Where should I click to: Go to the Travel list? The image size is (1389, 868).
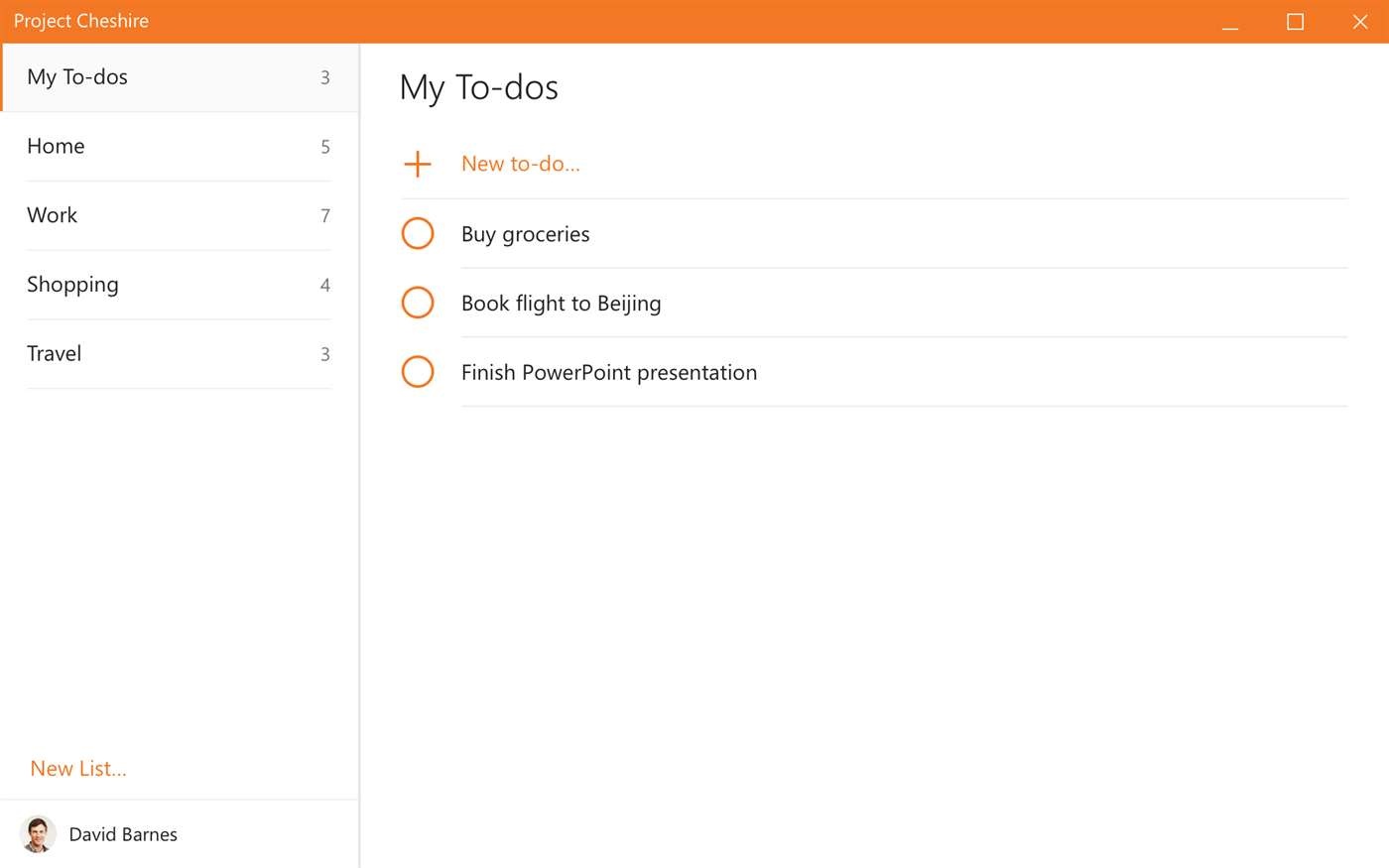pos(180,354)
